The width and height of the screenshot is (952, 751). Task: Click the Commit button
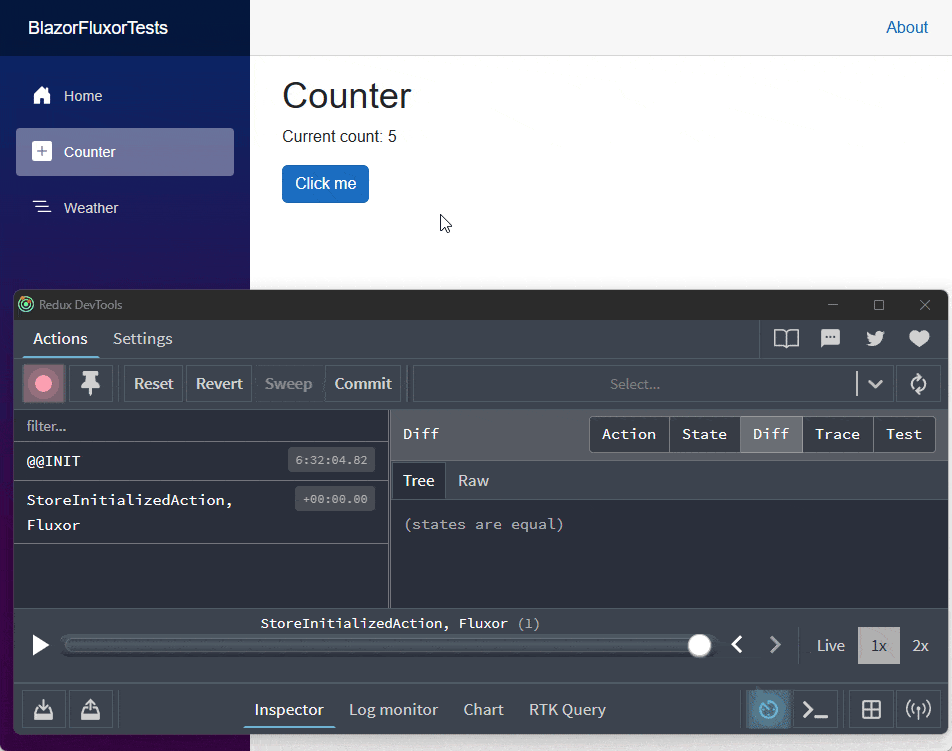coord(363,384)
